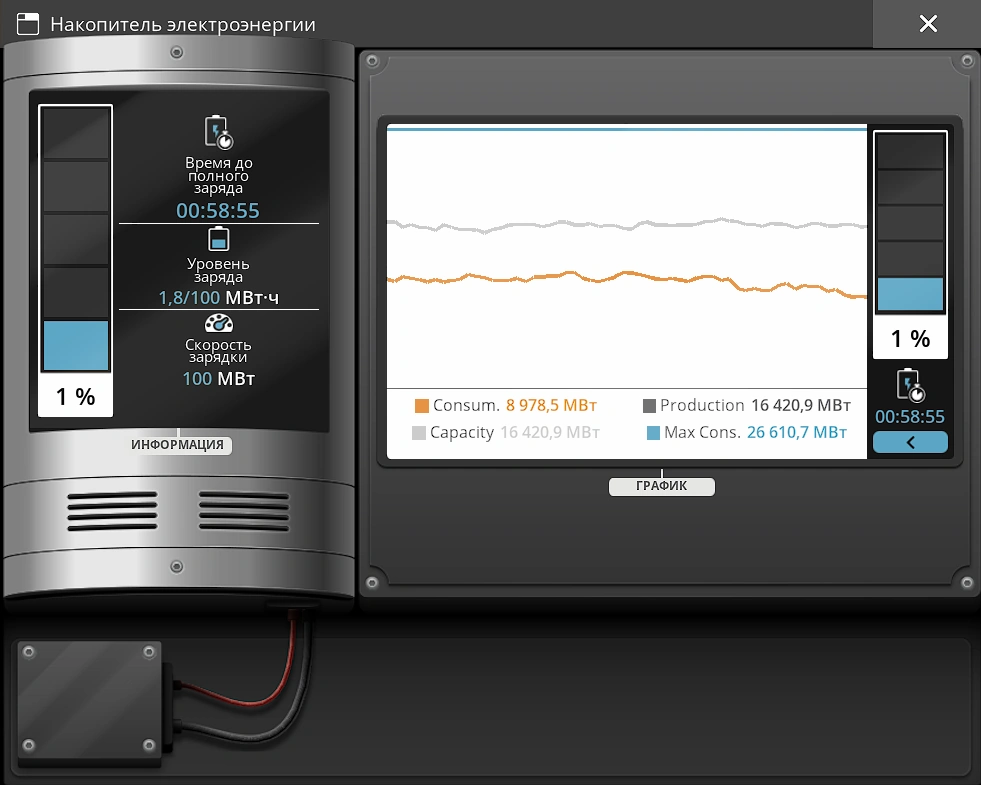This screenshot has width=981, height=785.
Task: Click the window icon in title bar
Action: tap(28, 24)
